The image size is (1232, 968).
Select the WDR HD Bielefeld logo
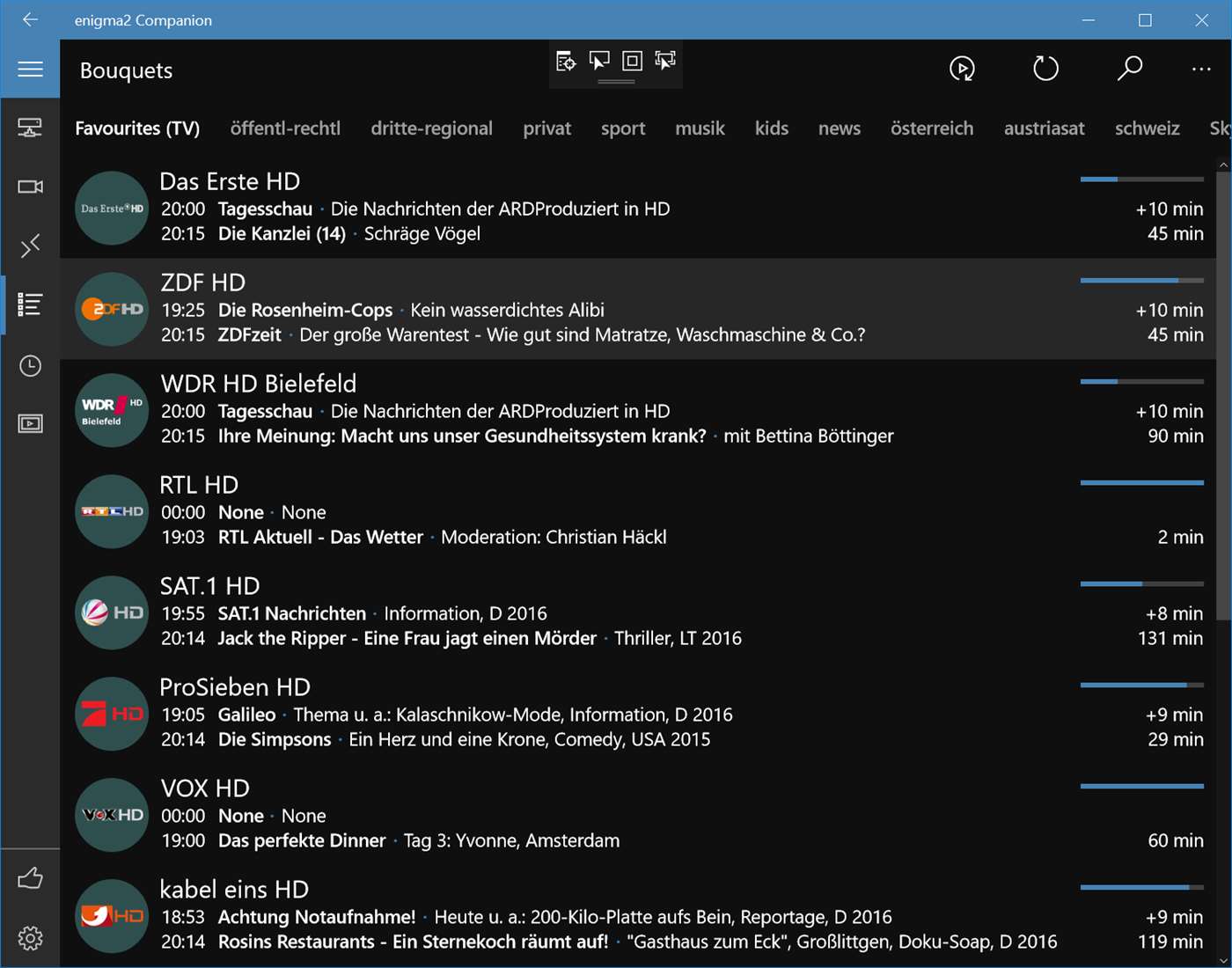[112, 410]
